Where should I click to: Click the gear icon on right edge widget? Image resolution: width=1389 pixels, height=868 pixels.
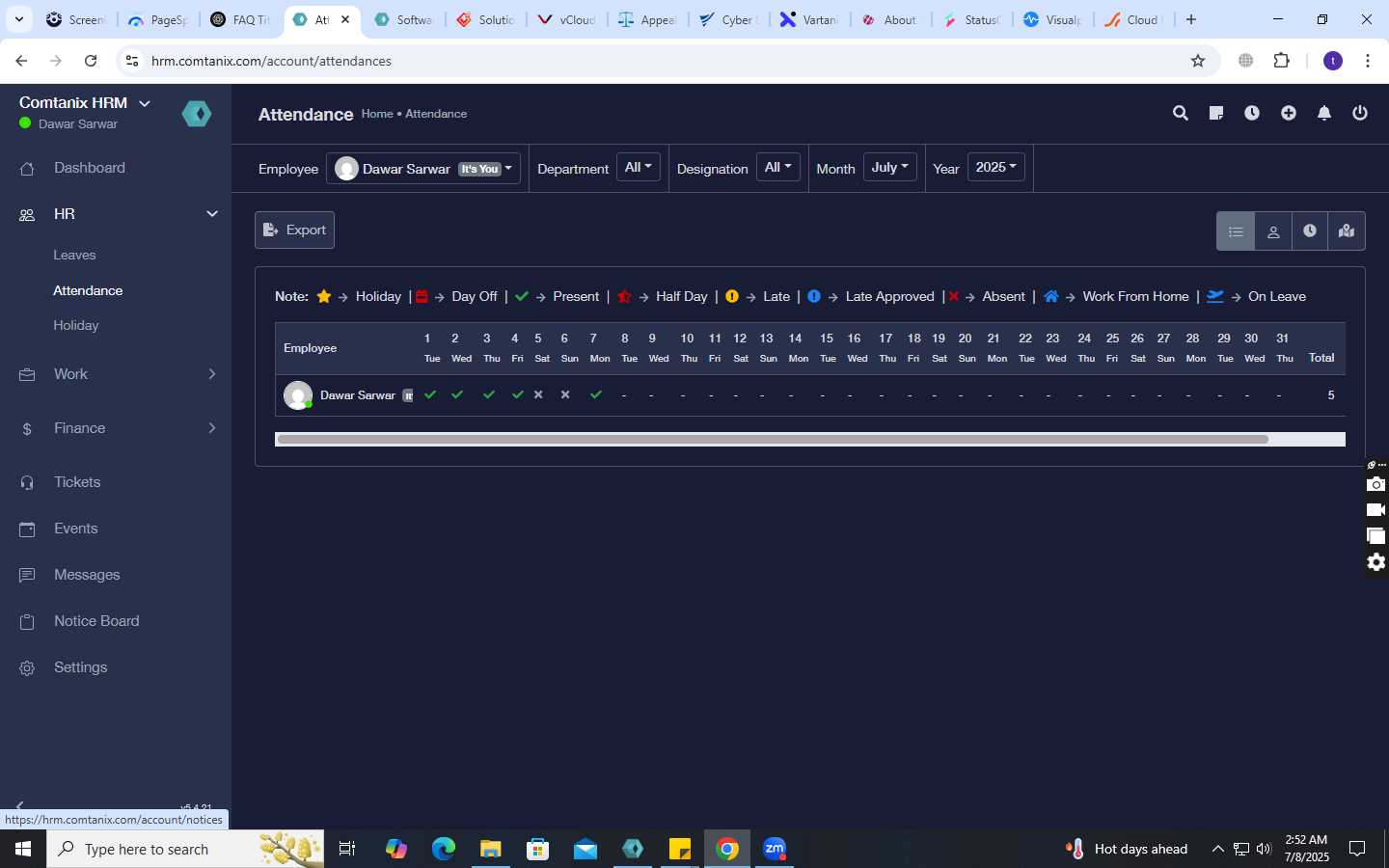[x=1376, y=562]
